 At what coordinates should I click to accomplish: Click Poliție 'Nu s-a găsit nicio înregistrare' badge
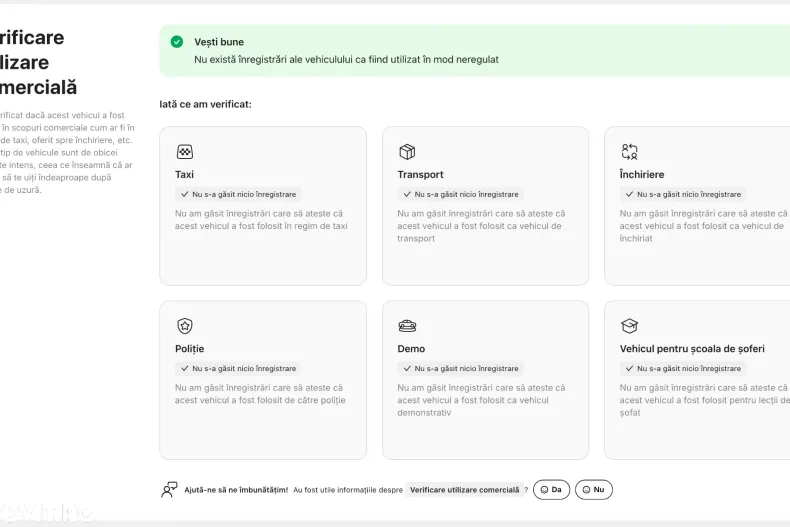[x=238, y=369]
